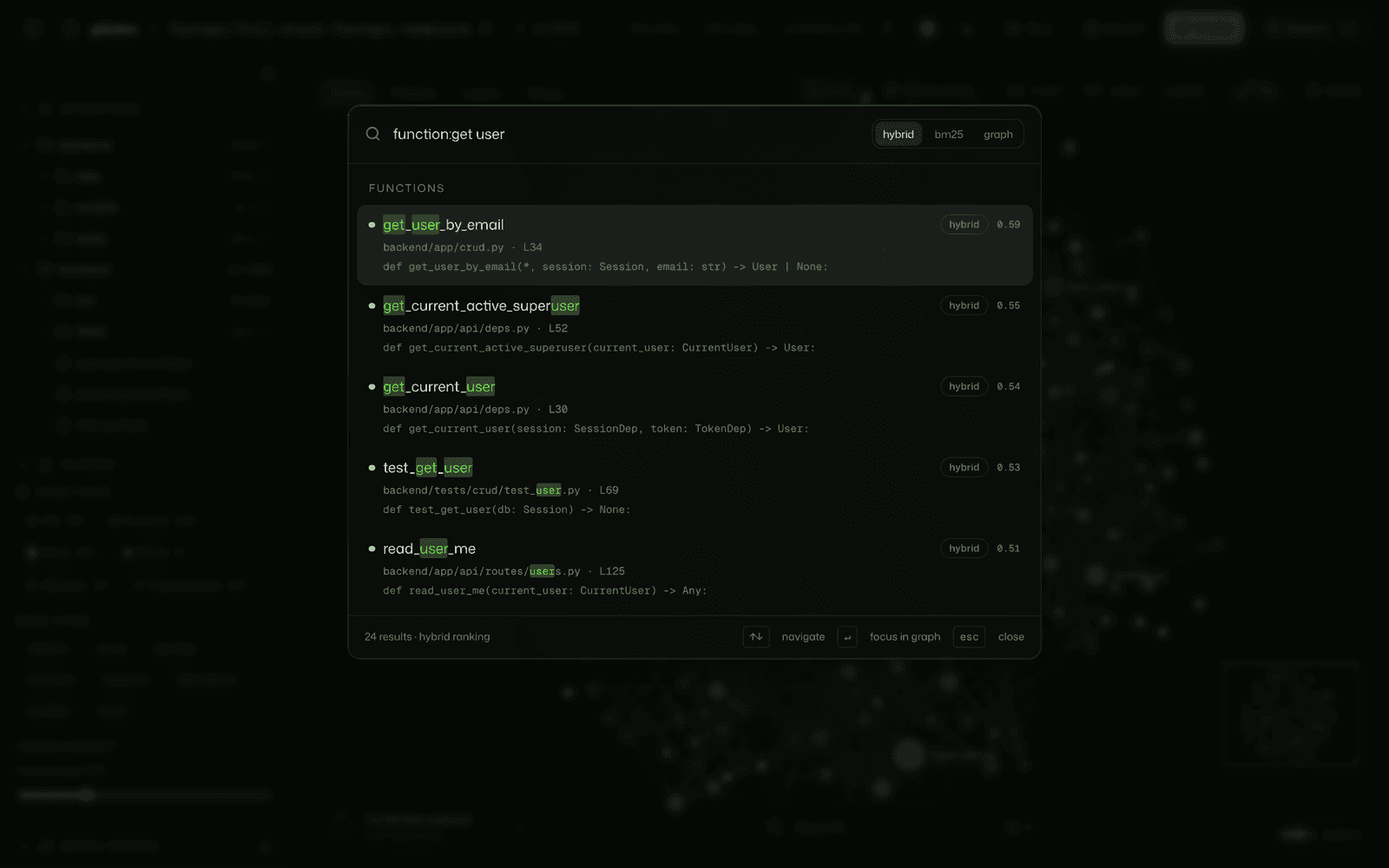Click the hybrid badge on read_user_me row
Viewport: 1389px width, 868px height.
(x=964, y=549)
